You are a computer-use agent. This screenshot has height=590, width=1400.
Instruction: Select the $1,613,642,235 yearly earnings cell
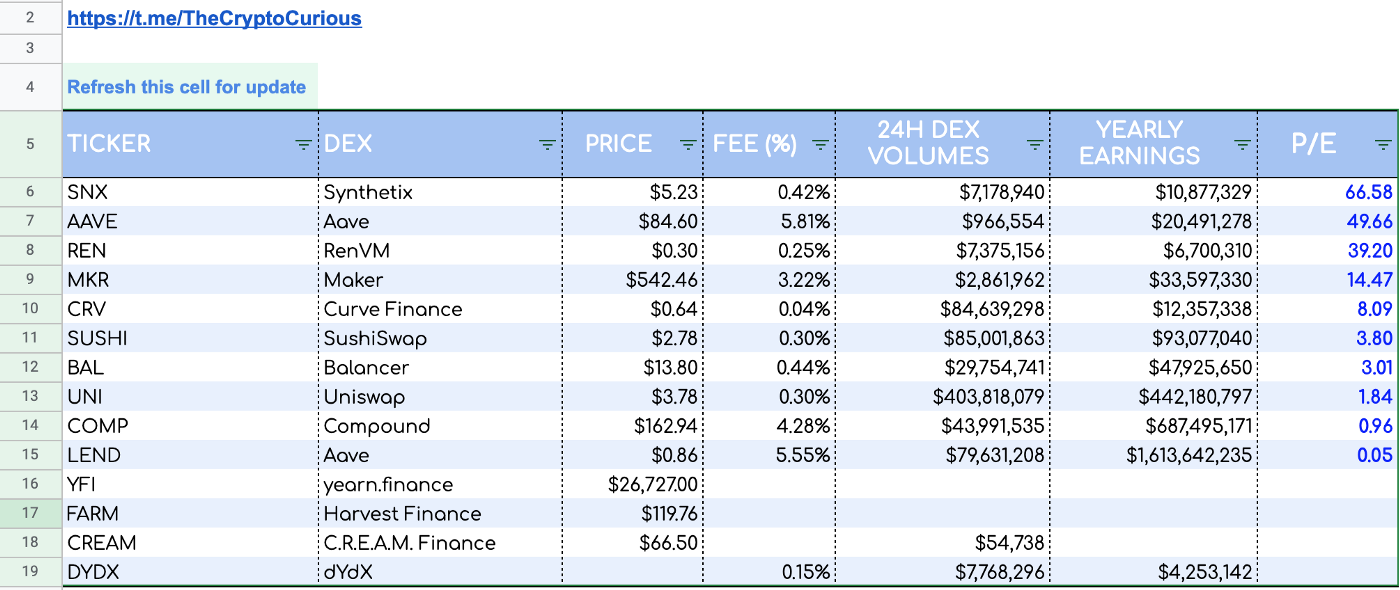coord(1154,455)
